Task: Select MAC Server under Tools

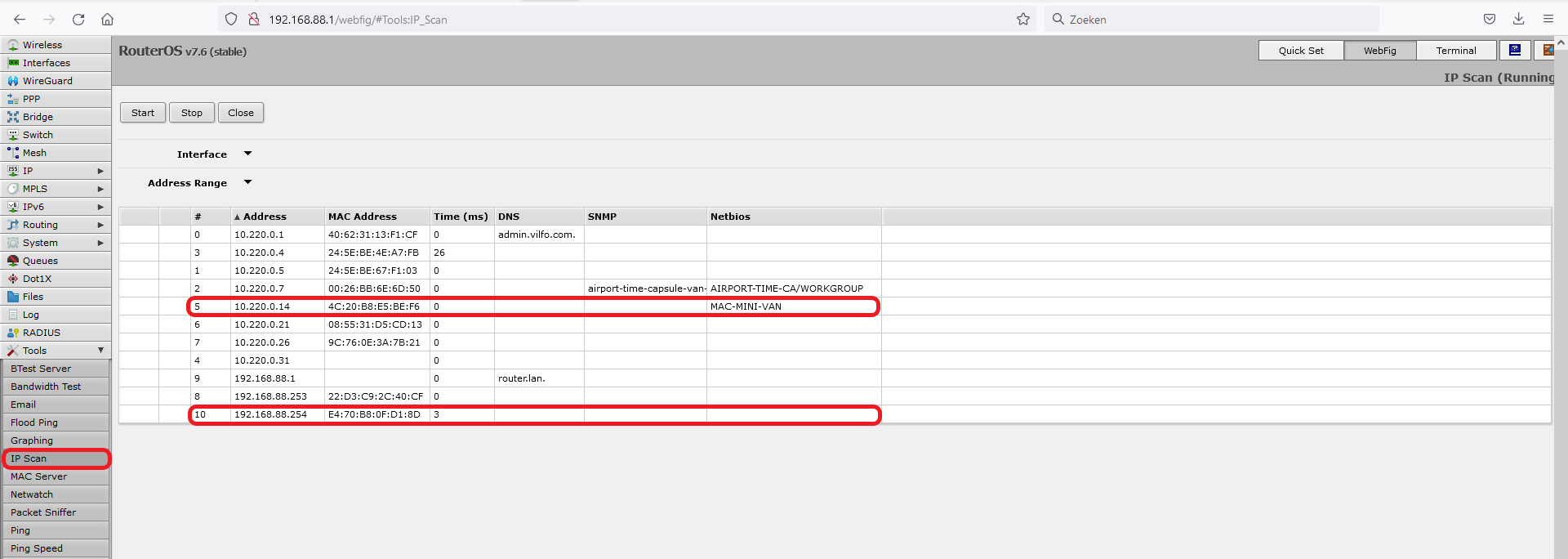Action: coord(56,476)
